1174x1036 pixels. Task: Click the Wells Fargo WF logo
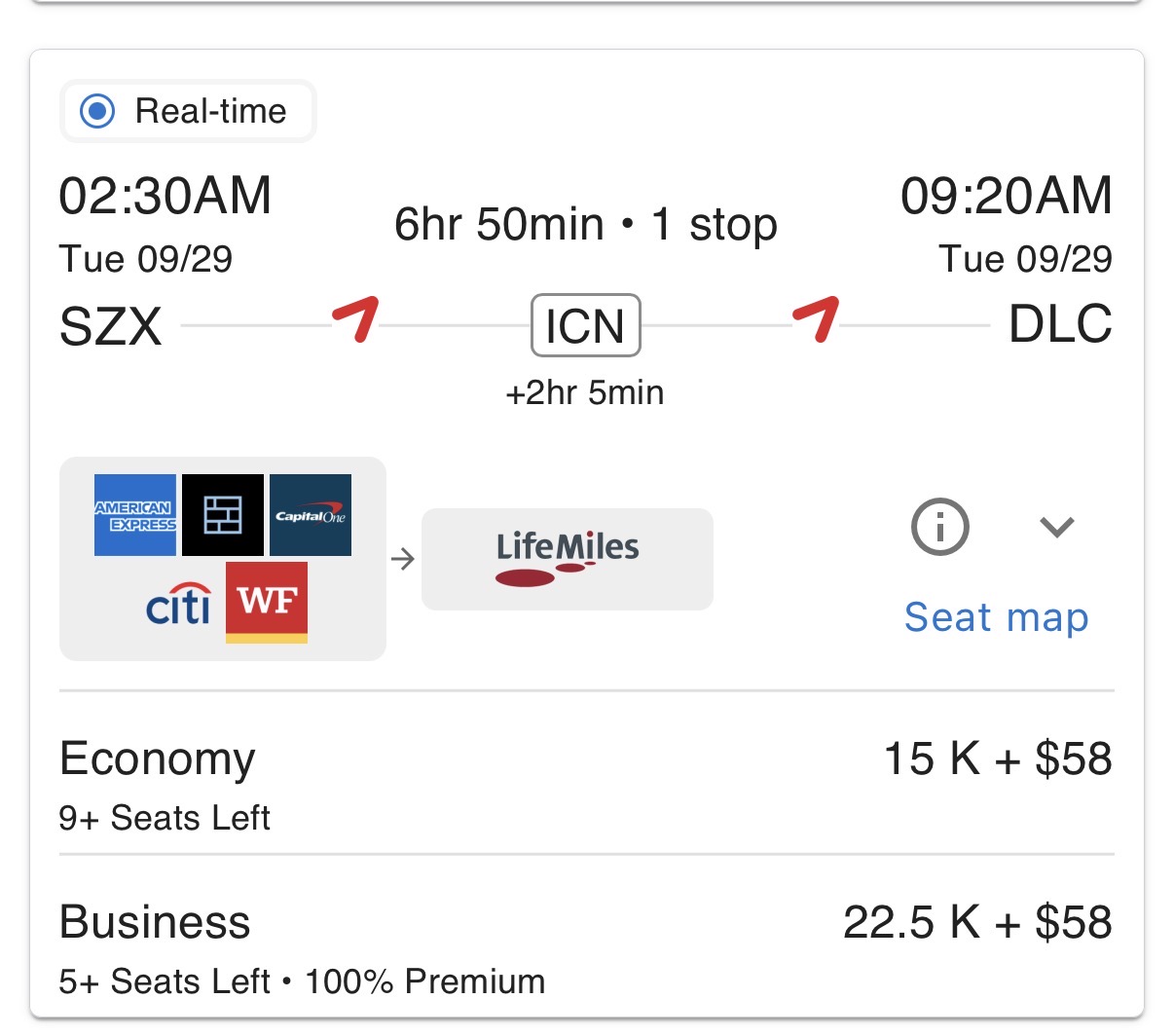tap(267, 603)
